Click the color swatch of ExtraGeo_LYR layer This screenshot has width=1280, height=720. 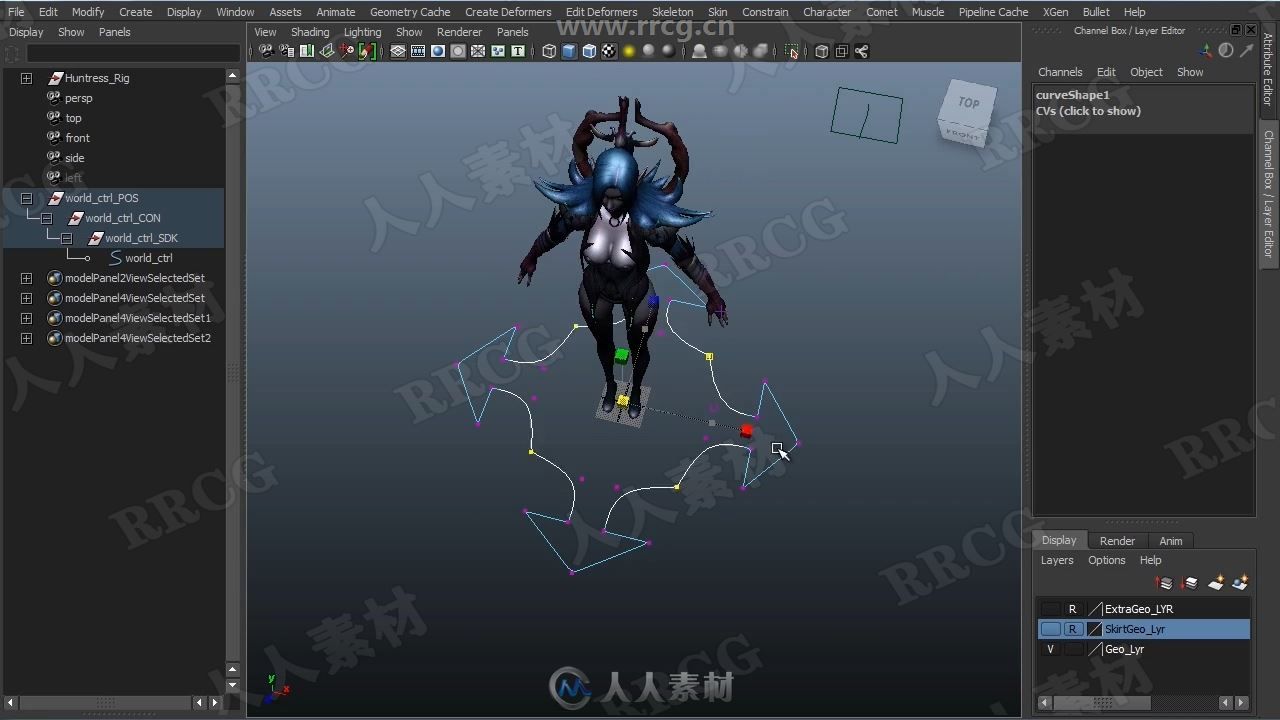[1095, 609]
